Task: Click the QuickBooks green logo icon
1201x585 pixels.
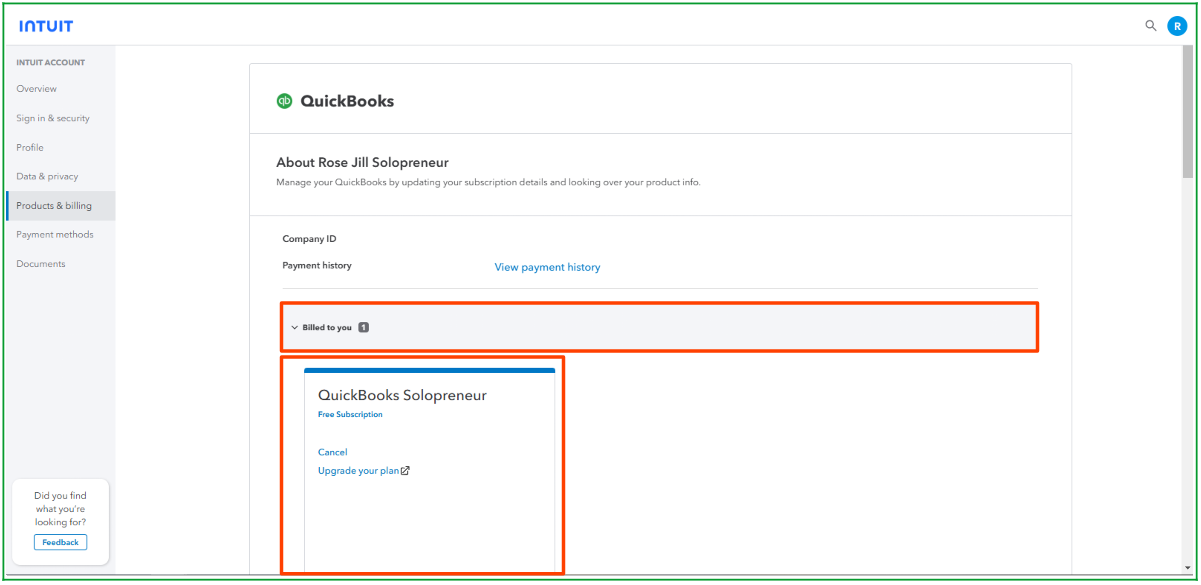Action: (x=286, y=101)
